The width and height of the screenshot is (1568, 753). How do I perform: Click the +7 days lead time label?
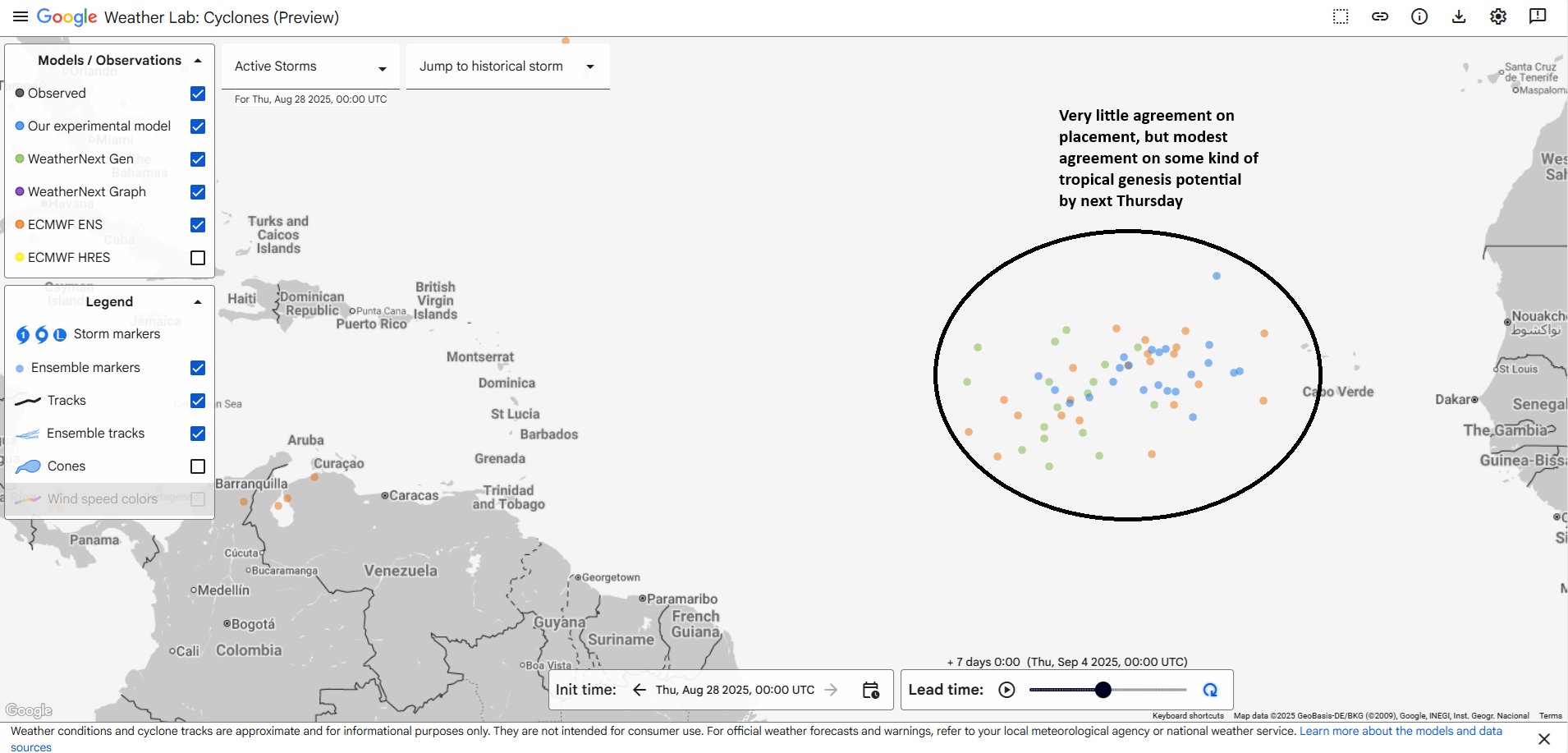(x=1067, y=662)
